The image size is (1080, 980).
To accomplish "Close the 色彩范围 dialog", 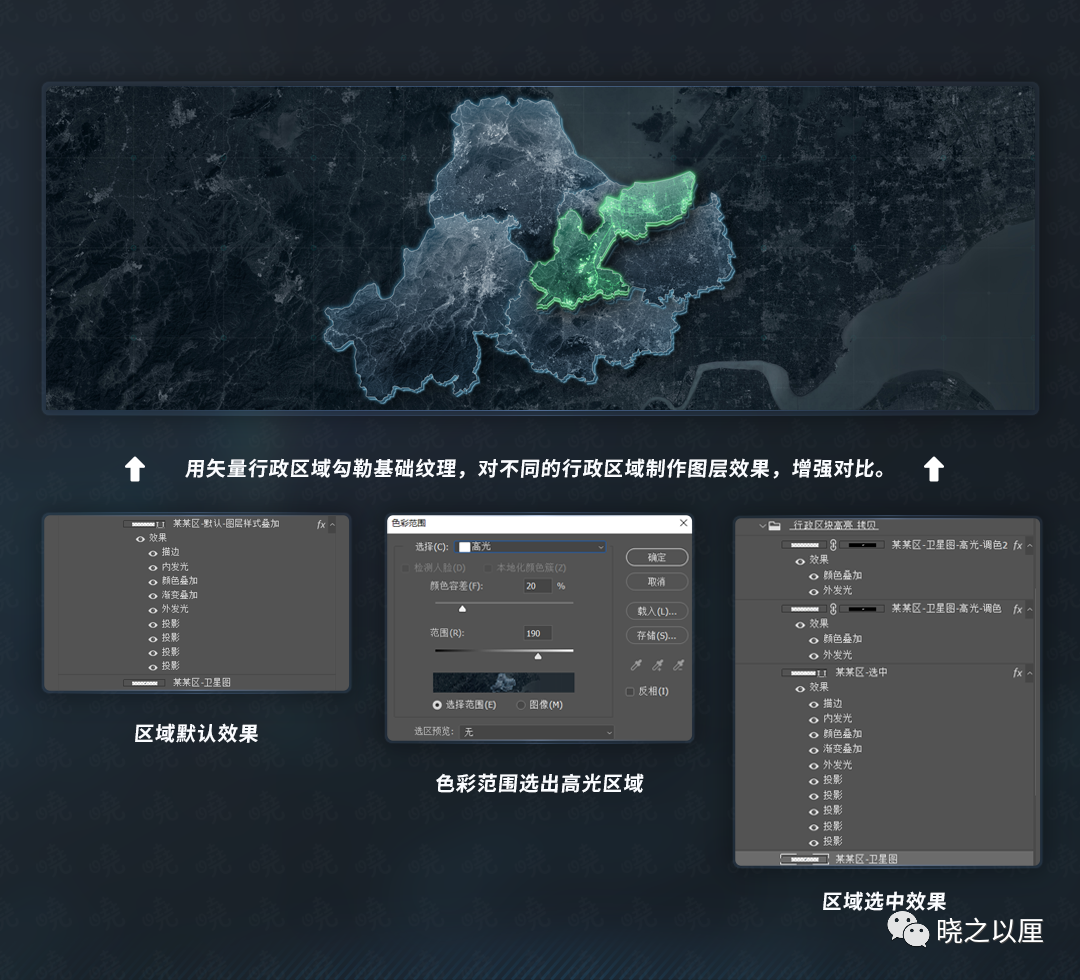I will coord(683,523).
